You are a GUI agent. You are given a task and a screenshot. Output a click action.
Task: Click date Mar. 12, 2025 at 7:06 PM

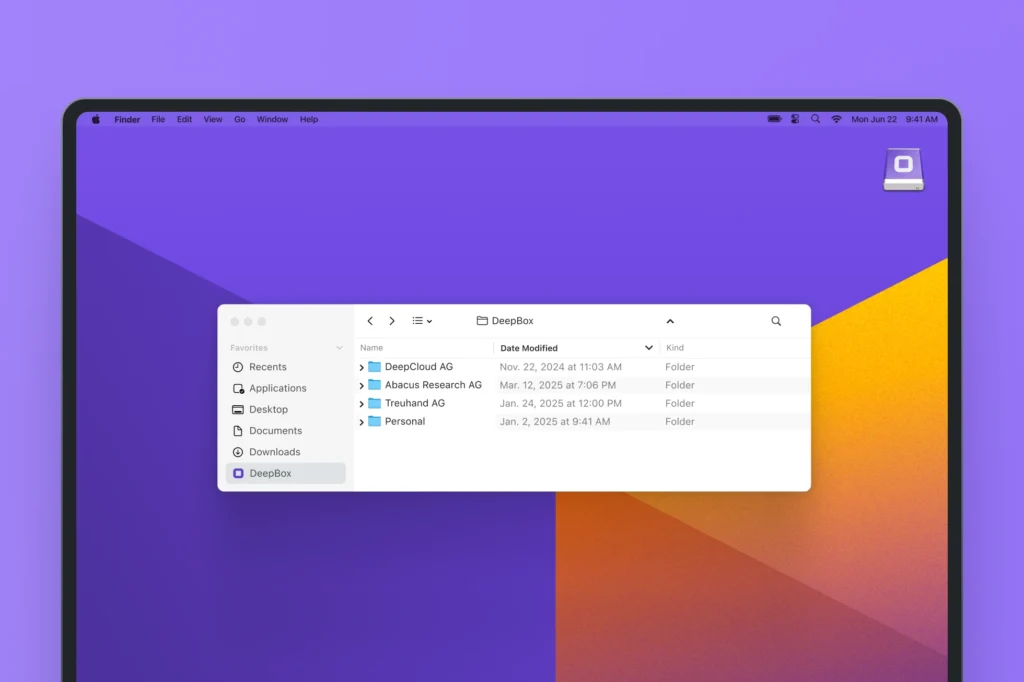(558, 385)
